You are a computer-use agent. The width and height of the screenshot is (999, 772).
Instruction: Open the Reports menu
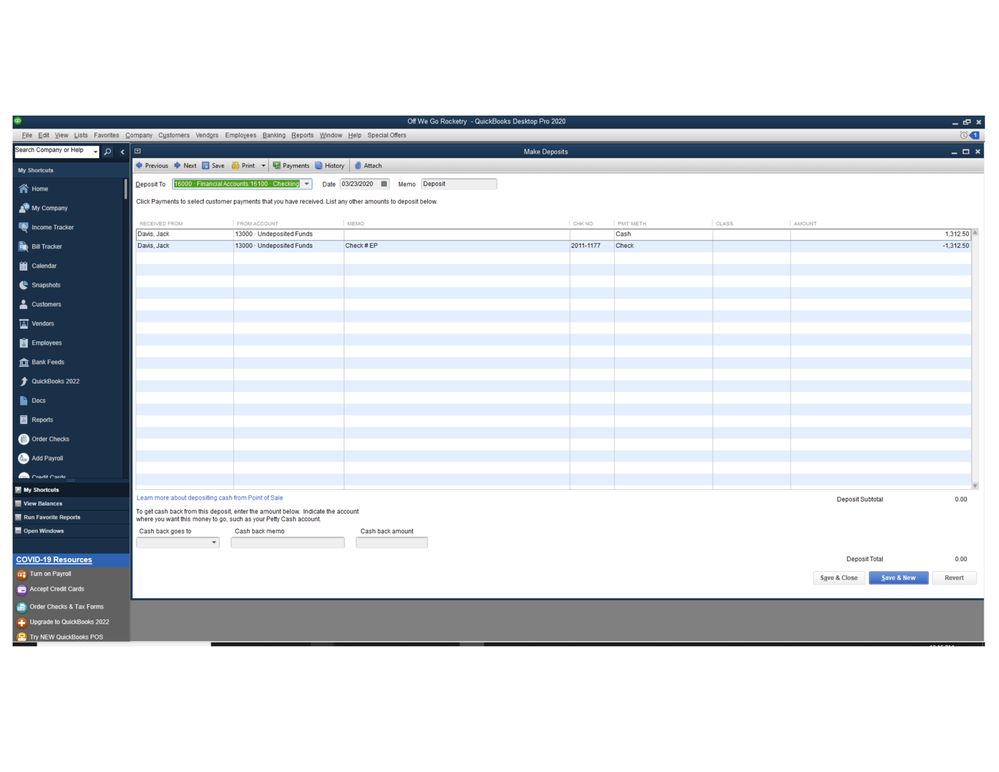(303, 135)
